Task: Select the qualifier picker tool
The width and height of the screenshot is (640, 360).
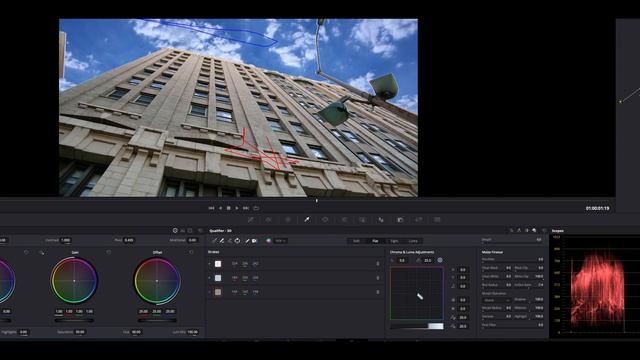Action: (x=214, y=241)
